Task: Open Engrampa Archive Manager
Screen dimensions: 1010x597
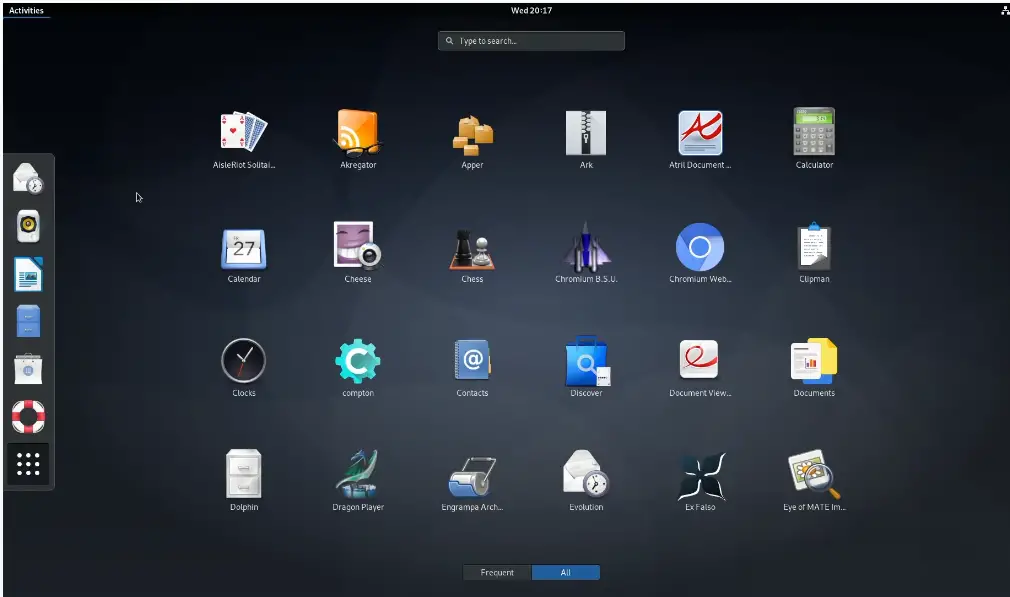Action: (x=472, y=477)
